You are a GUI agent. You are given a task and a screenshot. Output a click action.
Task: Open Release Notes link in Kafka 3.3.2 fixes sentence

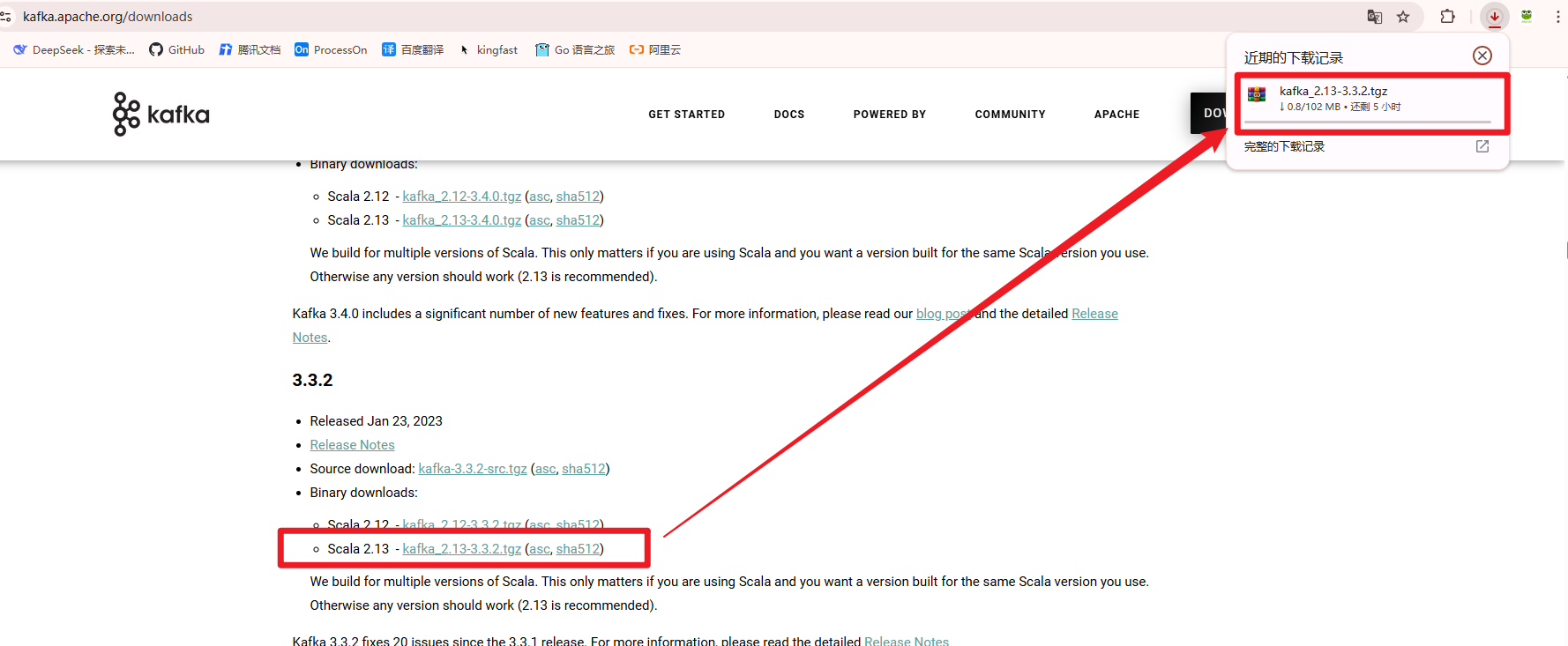click(907, 640)
